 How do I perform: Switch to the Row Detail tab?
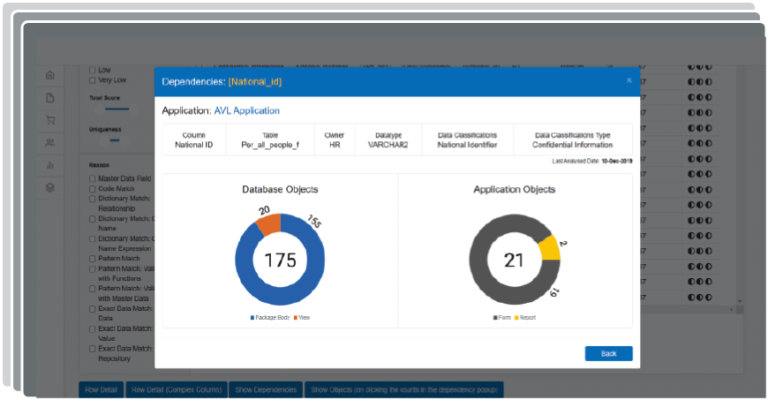(x=101, y=389)
